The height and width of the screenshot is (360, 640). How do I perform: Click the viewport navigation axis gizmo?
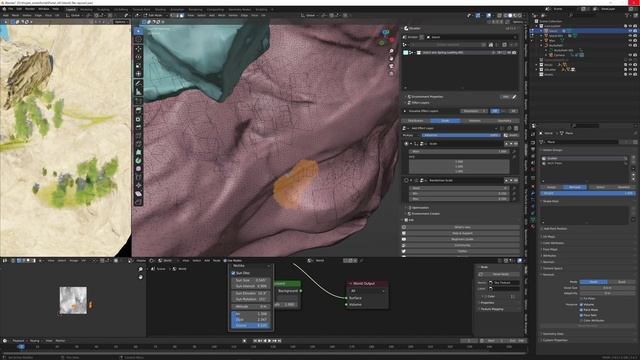[x=386, y=37]
